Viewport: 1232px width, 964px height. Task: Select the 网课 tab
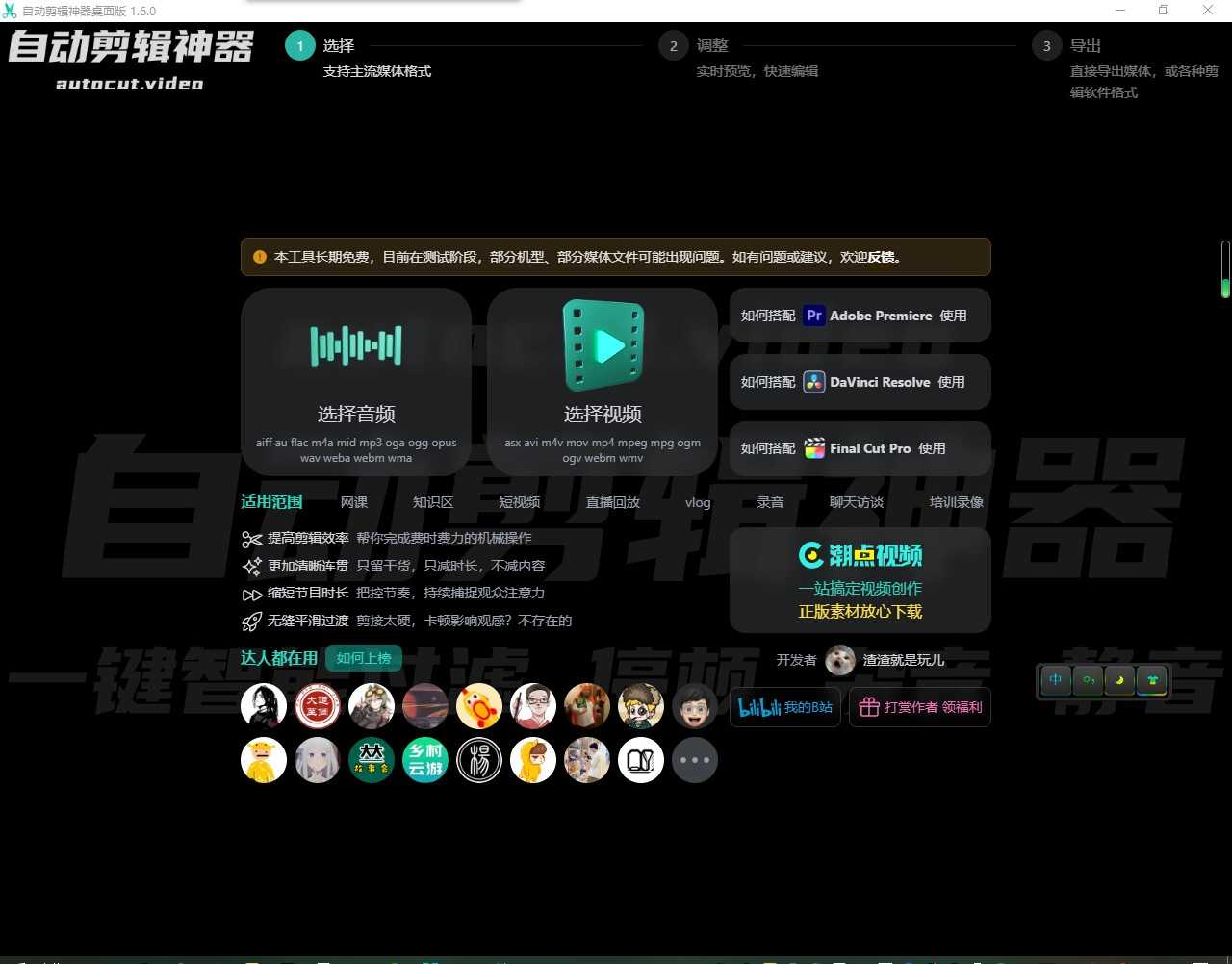354,502
